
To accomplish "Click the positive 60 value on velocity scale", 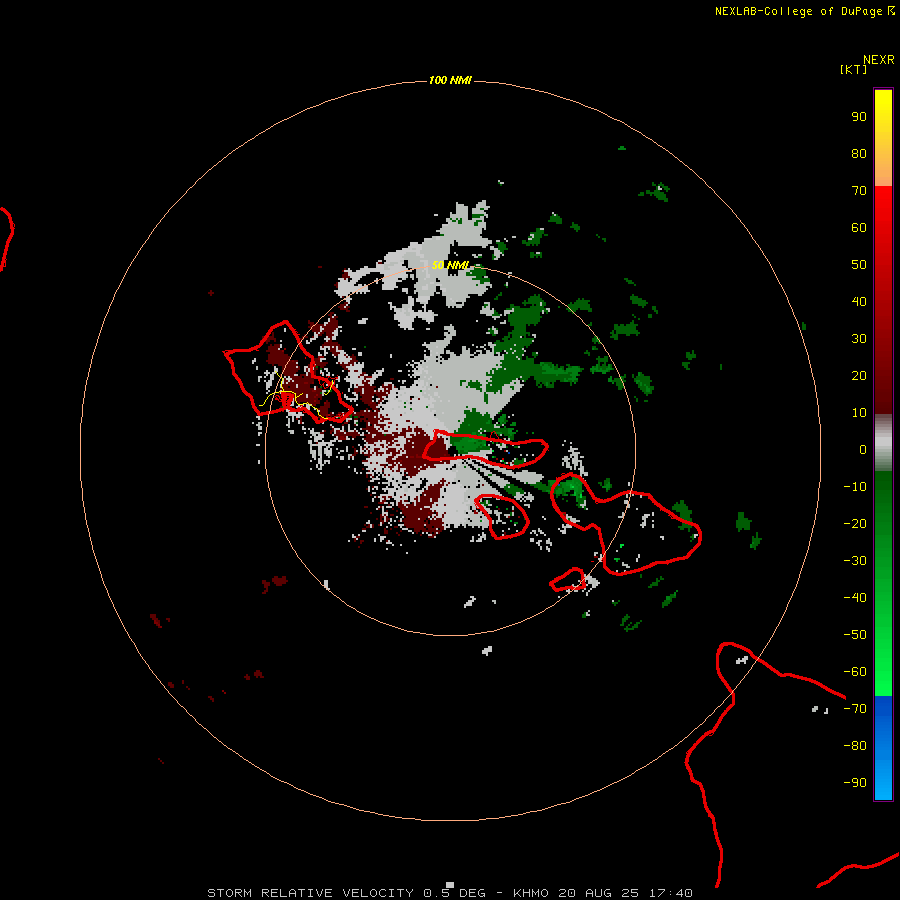I will click(859, 227).
